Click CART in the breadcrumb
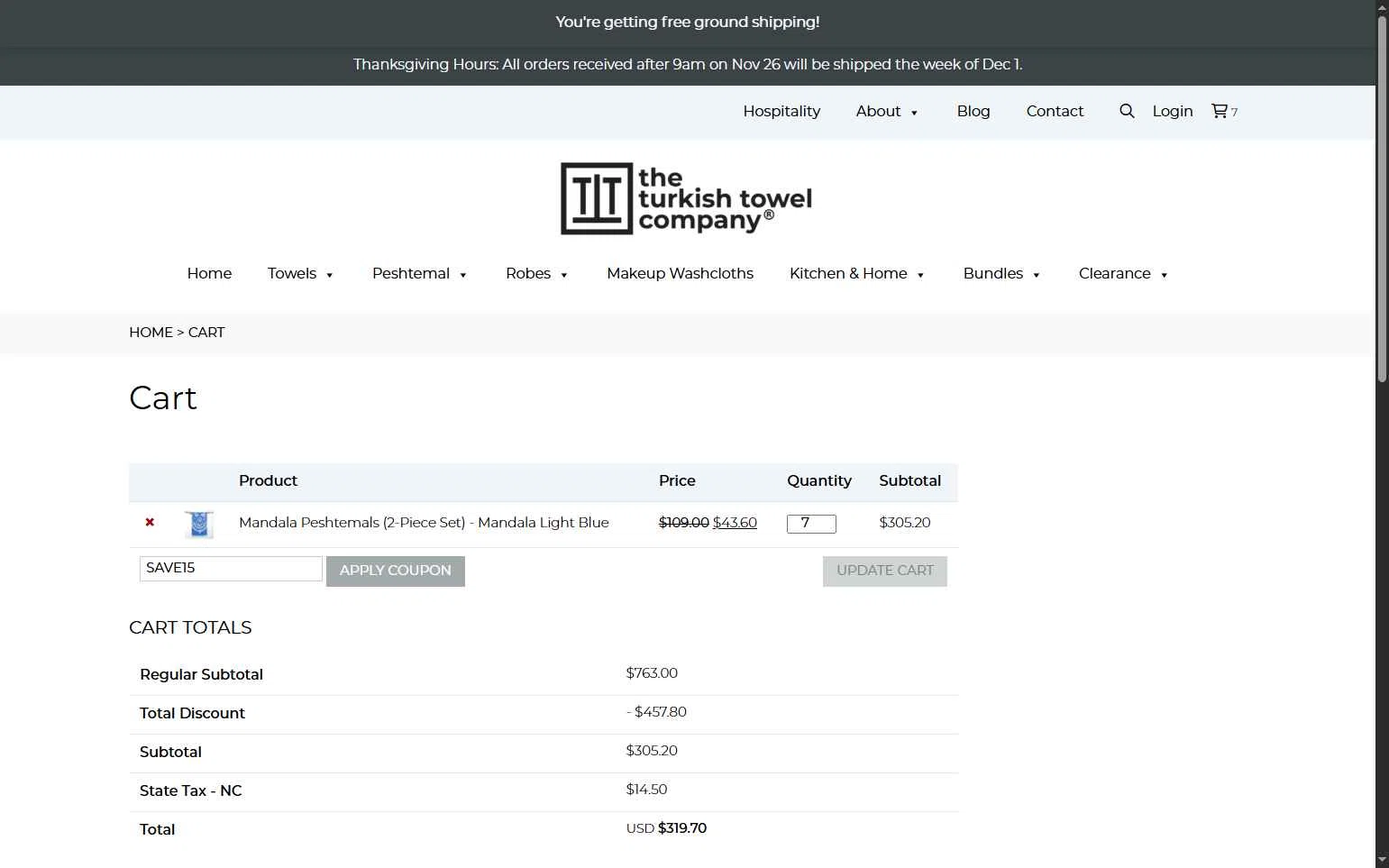 point(206,332)
